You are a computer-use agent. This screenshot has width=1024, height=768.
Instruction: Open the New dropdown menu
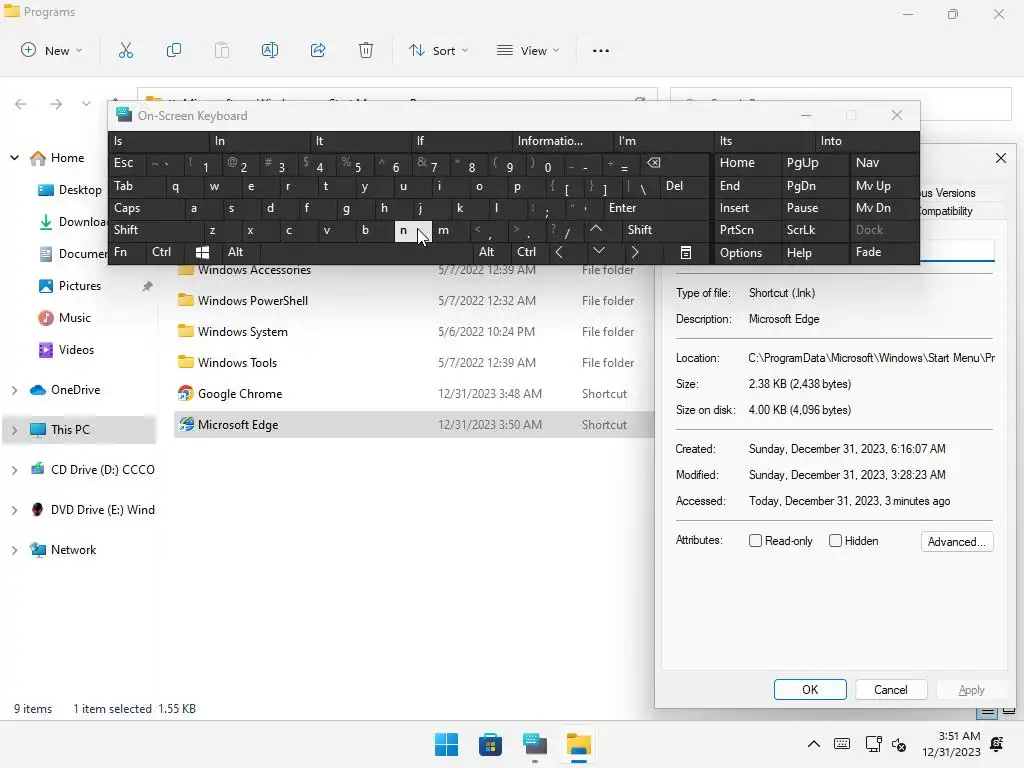pyautogui.click(x=52, y=50)
